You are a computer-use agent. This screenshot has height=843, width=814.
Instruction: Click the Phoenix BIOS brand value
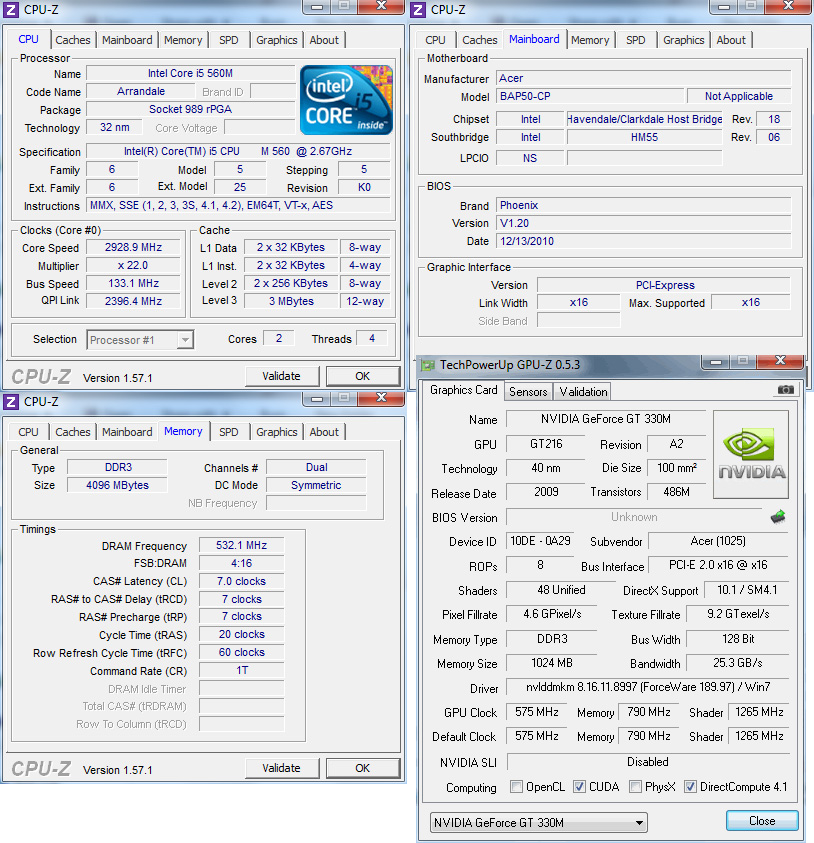point(644,205)
